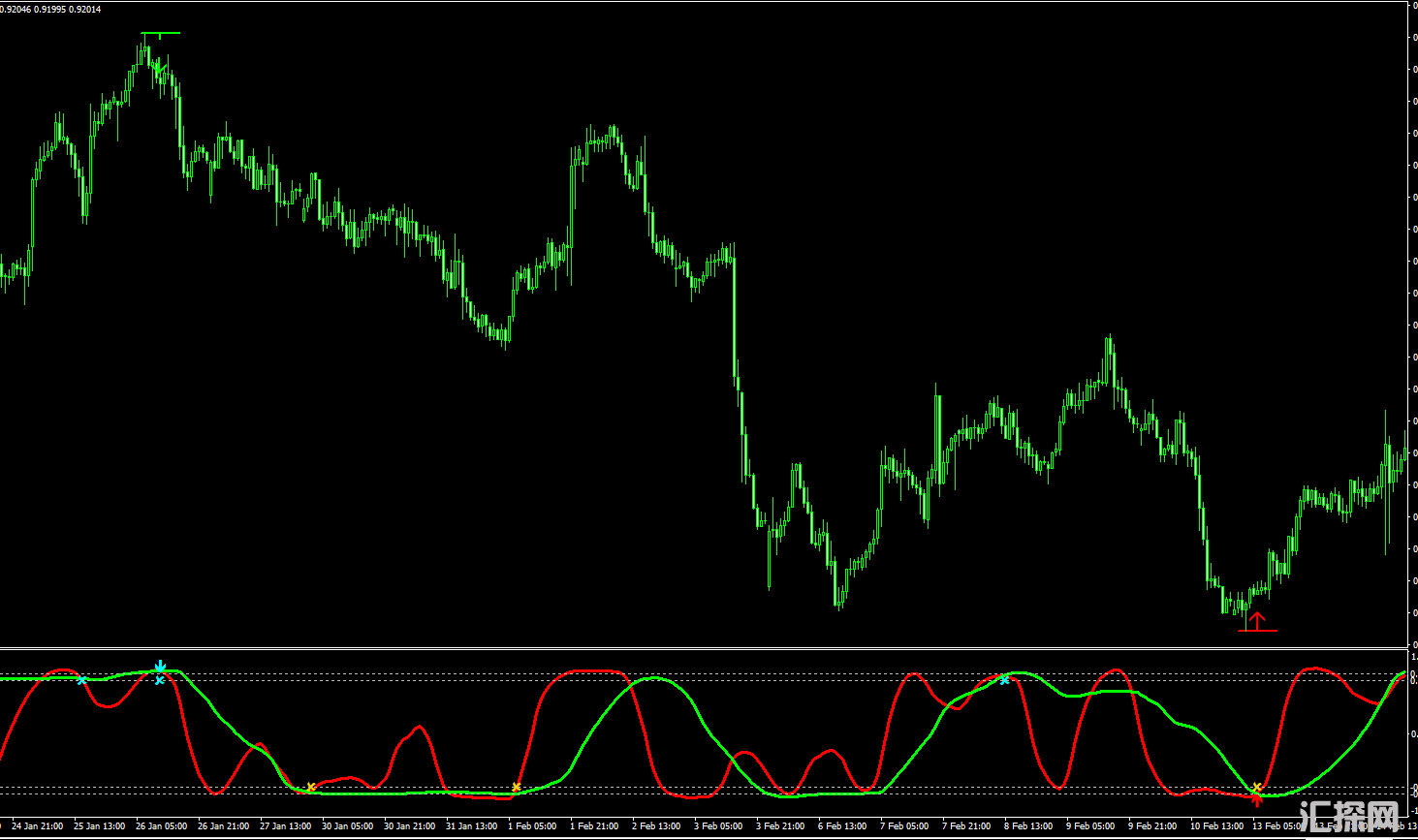This screenshot has width=1418, height=840.
Task: Click the 3 Feb 05:00 time label
Action: pyautogui.click(x=718, y=826)
